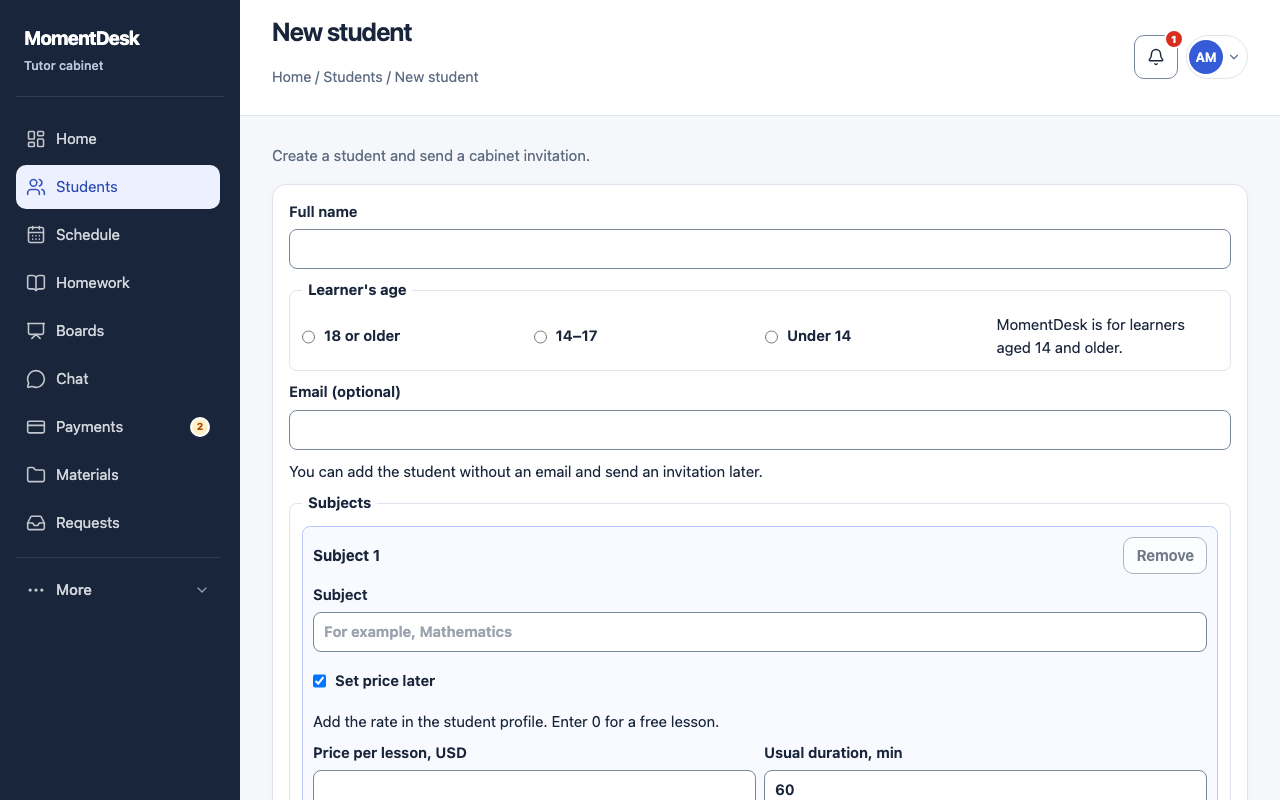Click the Chat bubble icon
Screen dimensions: 1280x800
(x=36, y=379)
